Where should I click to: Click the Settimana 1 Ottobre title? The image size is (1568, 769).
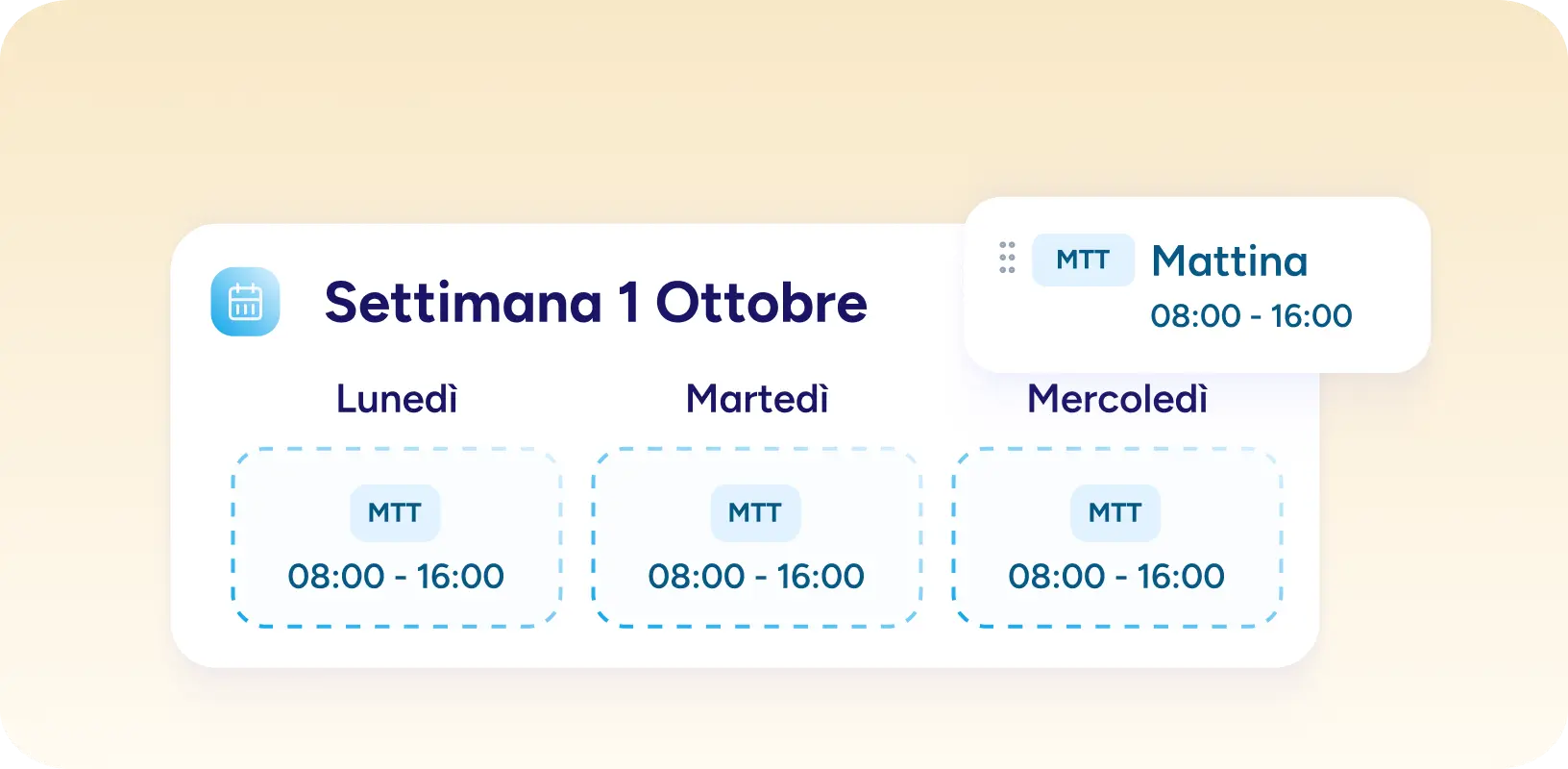pyautogui.click(x=596, y=303)
